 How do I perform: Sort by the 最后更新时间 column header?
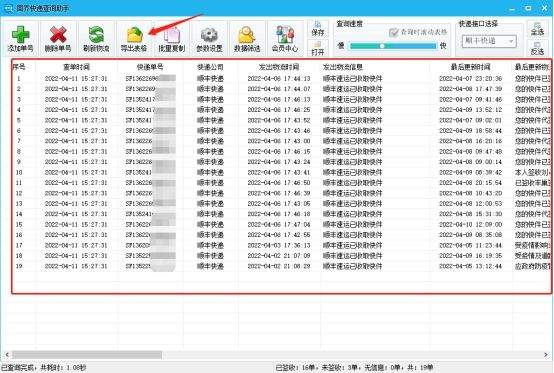click(x=470, y=67)
